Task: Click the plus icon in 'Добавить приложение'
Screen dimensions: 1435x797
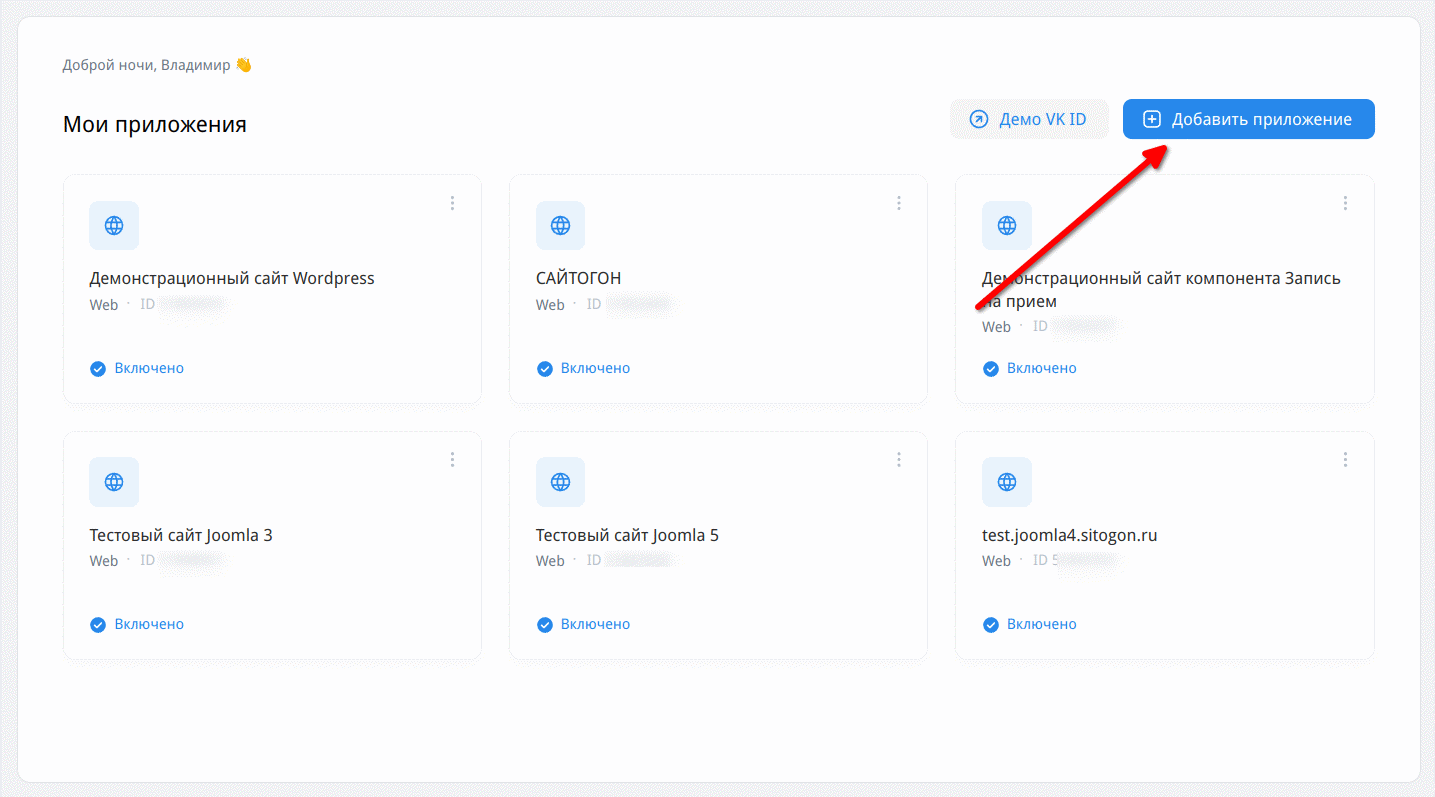Action: (1152, 119)
